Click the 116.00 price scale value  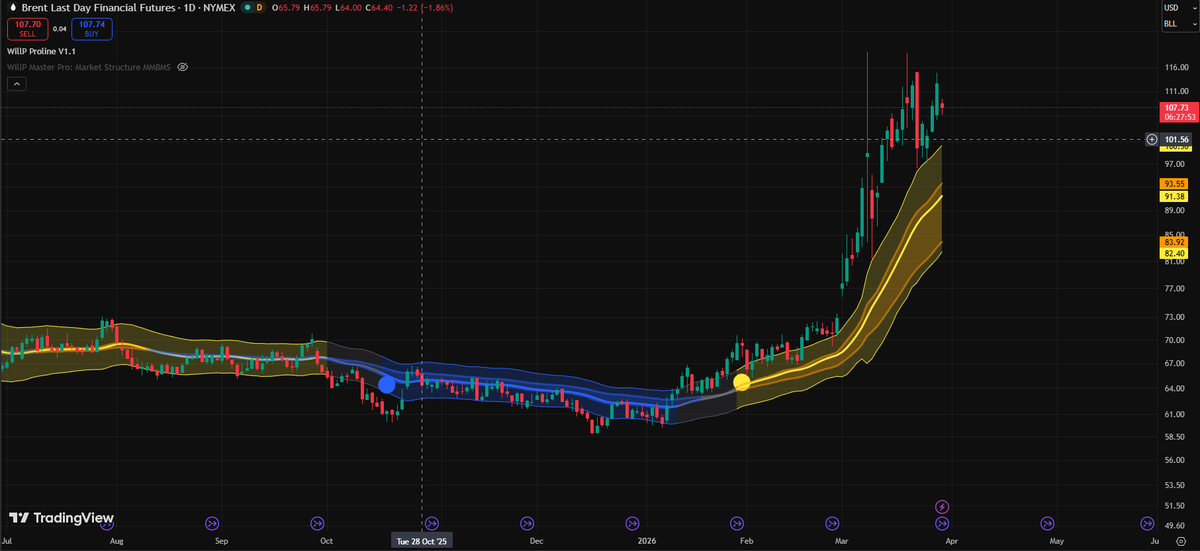(1177, 67)
